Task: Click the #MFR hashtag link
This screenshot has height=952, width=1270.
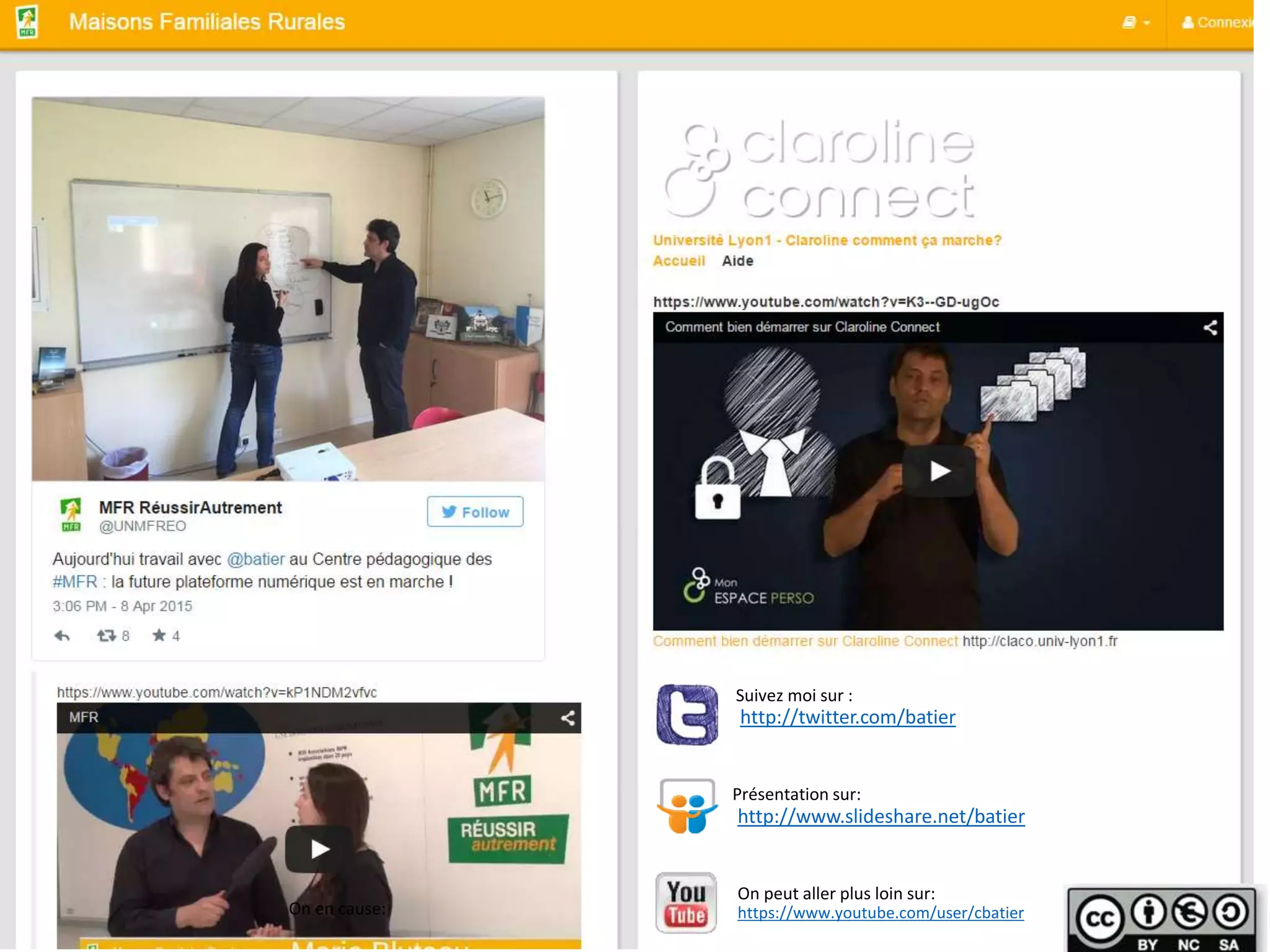Action: [74, 582]
